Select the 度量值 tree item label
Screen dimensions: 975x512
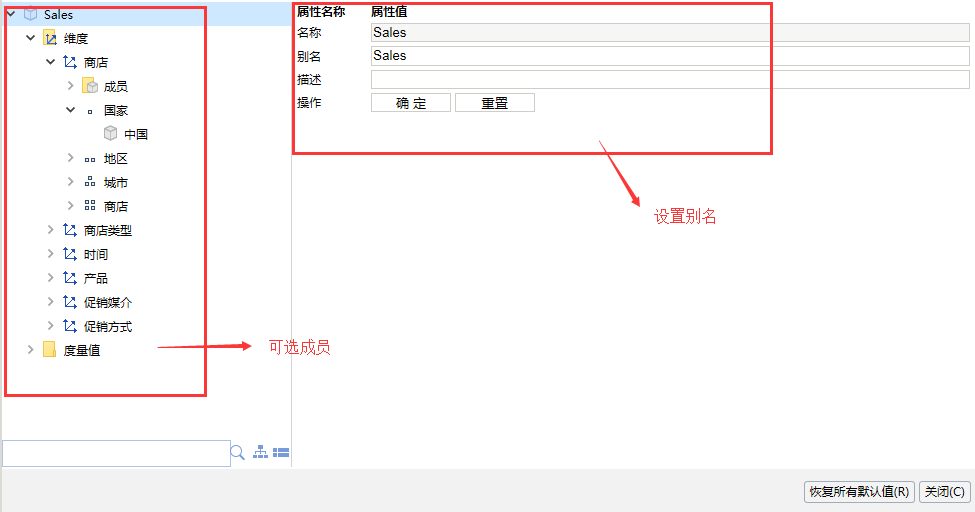(81, 350)
